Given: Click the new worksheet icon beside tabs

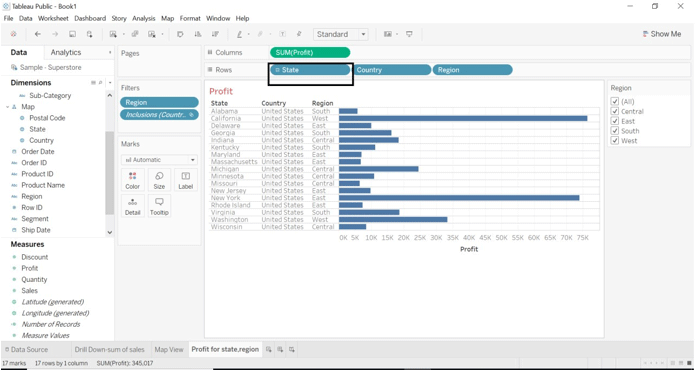Looking at the screenshot, I should click(x=269, y=350).
